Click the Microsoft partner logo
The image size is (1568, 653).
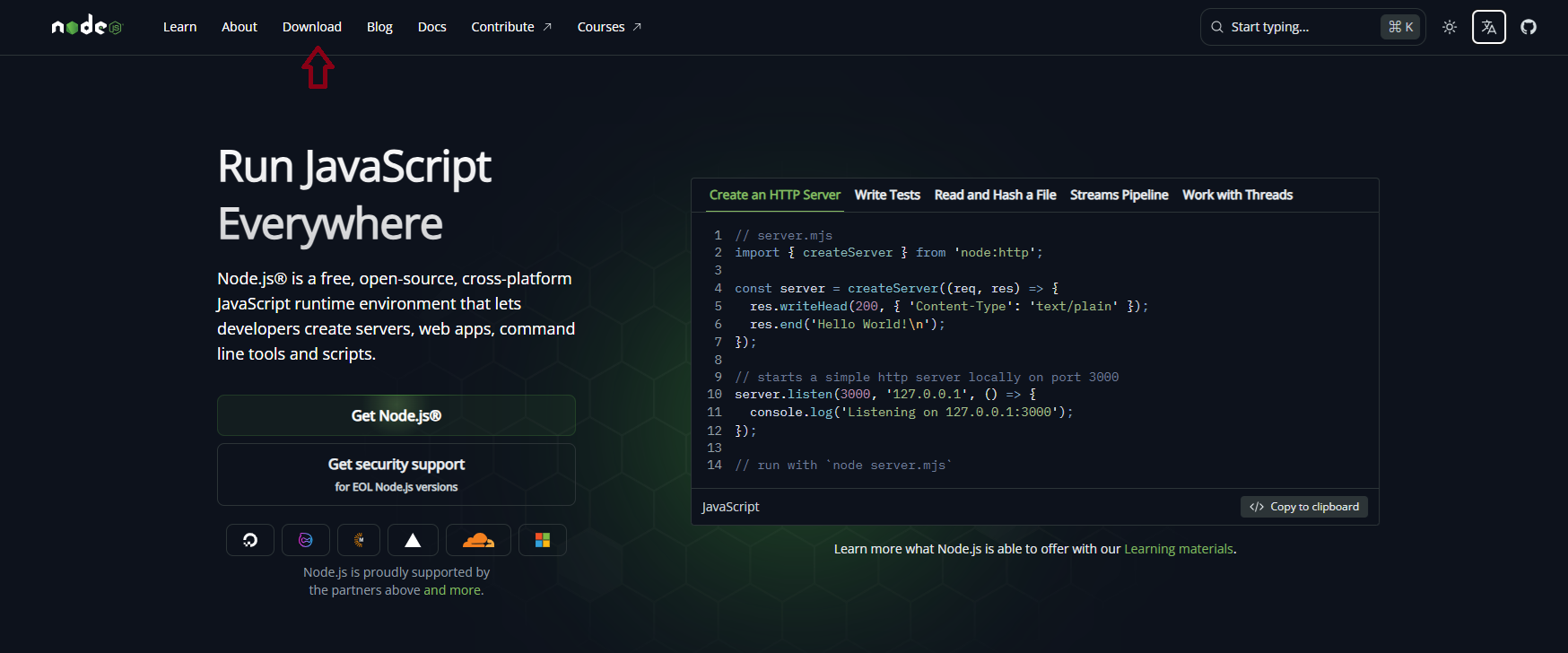(543, 540)
